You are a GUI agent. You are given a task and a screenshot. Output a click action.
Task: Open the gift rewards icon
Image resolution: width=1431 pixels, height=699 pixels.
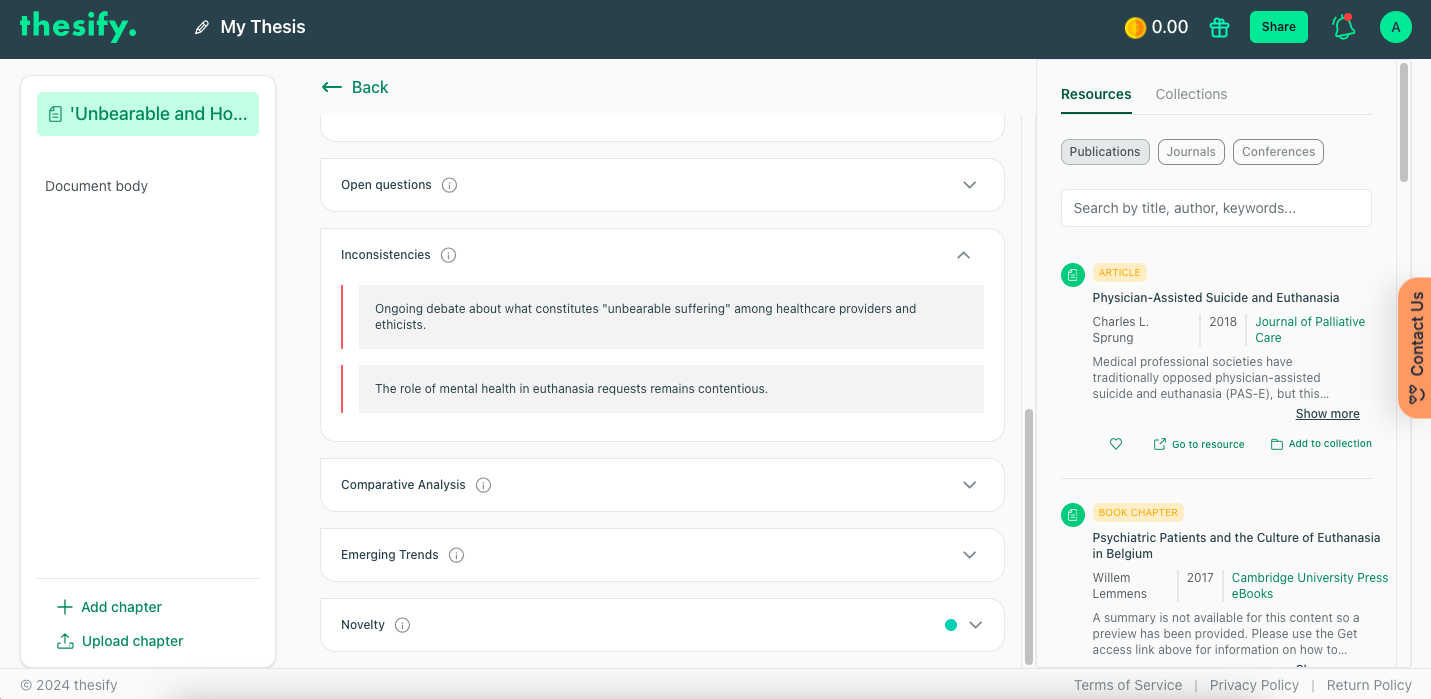click(1218, 27)
